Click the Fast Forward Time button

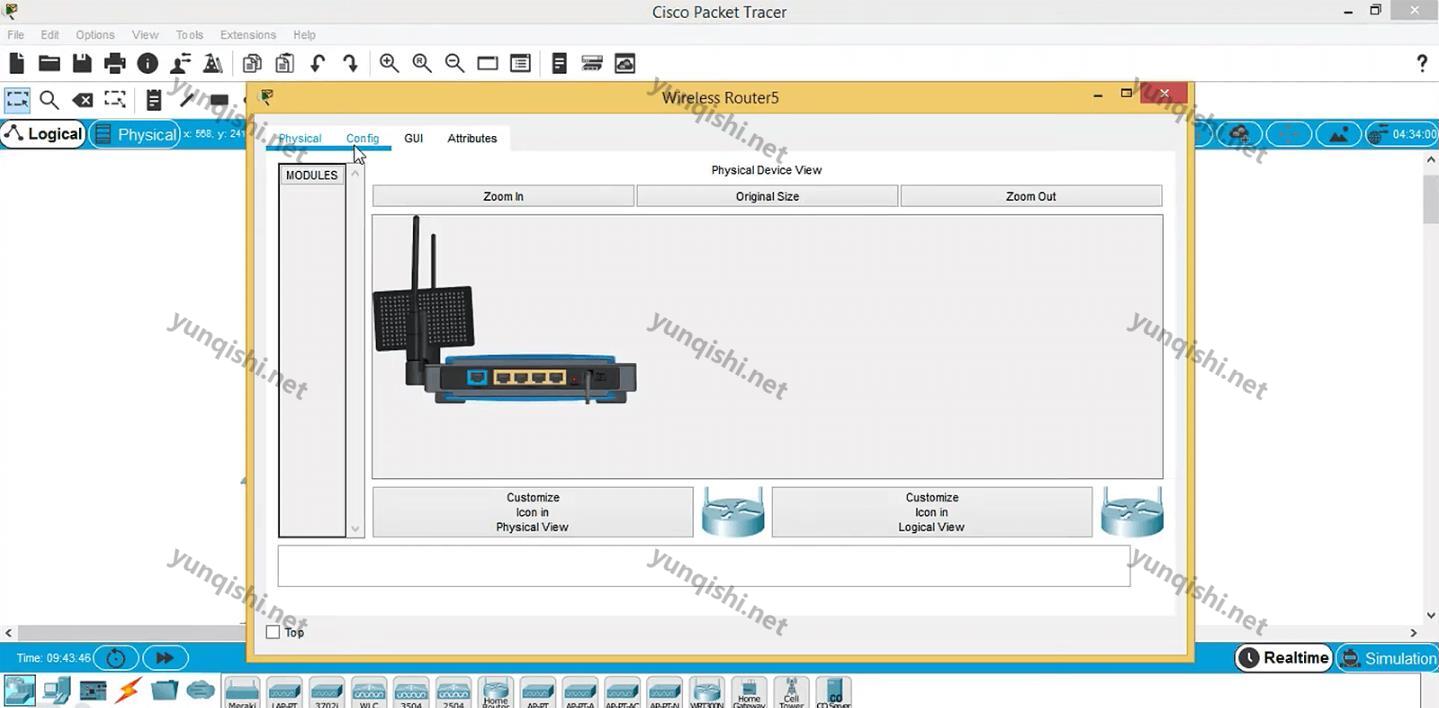click(x=165, y=657)
